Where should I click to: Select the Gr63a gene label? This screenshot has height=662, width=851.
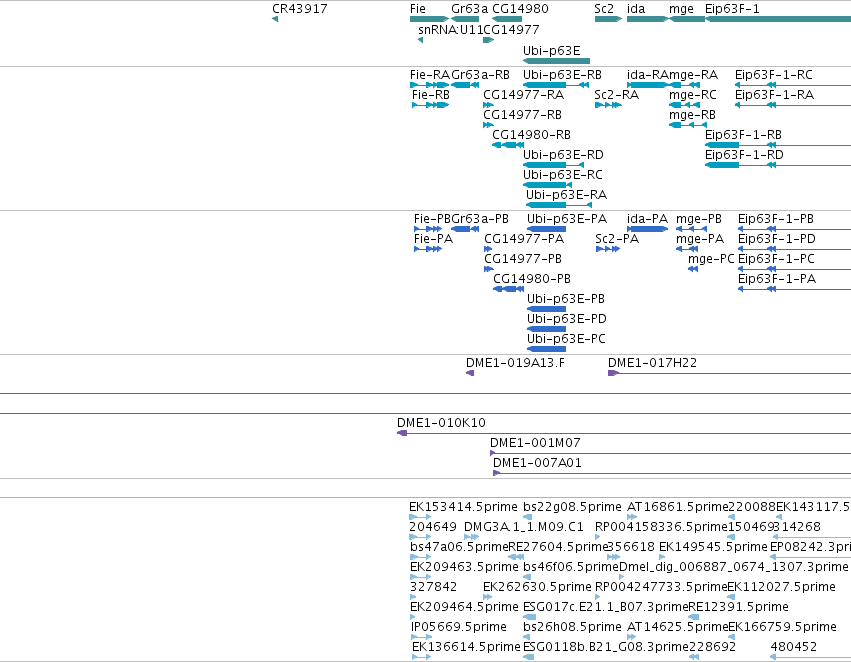[x=469, y=9]
